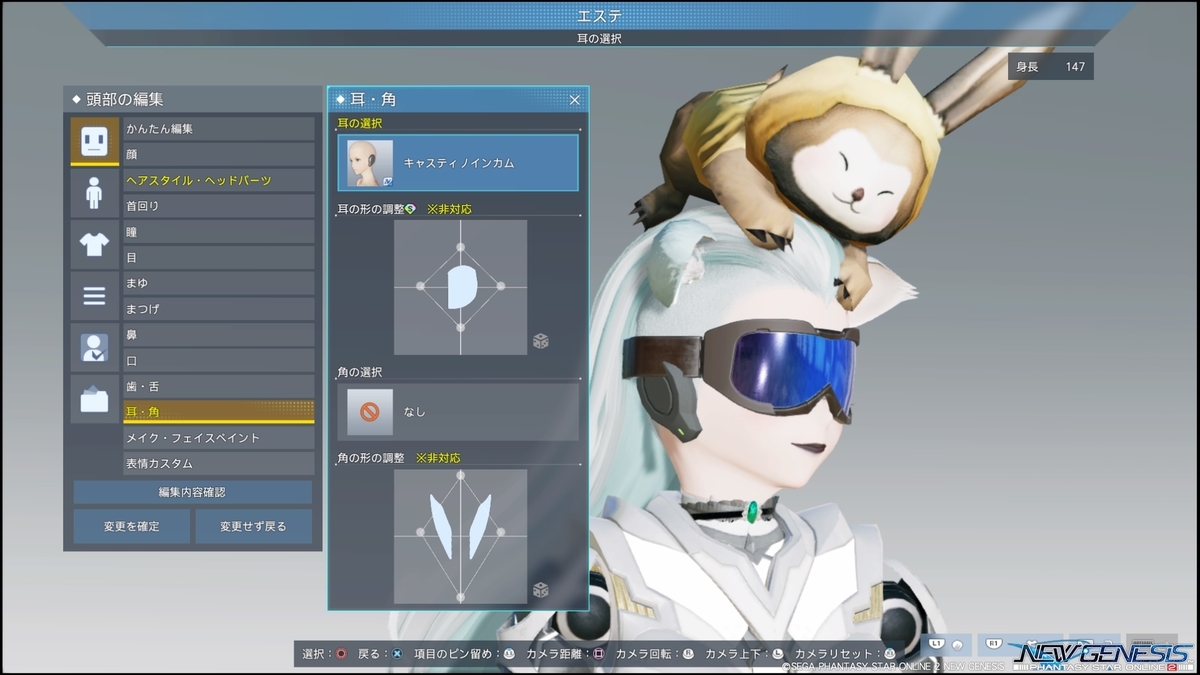
Task: Open the 口 menu item
Action: [x=219, y=361]
